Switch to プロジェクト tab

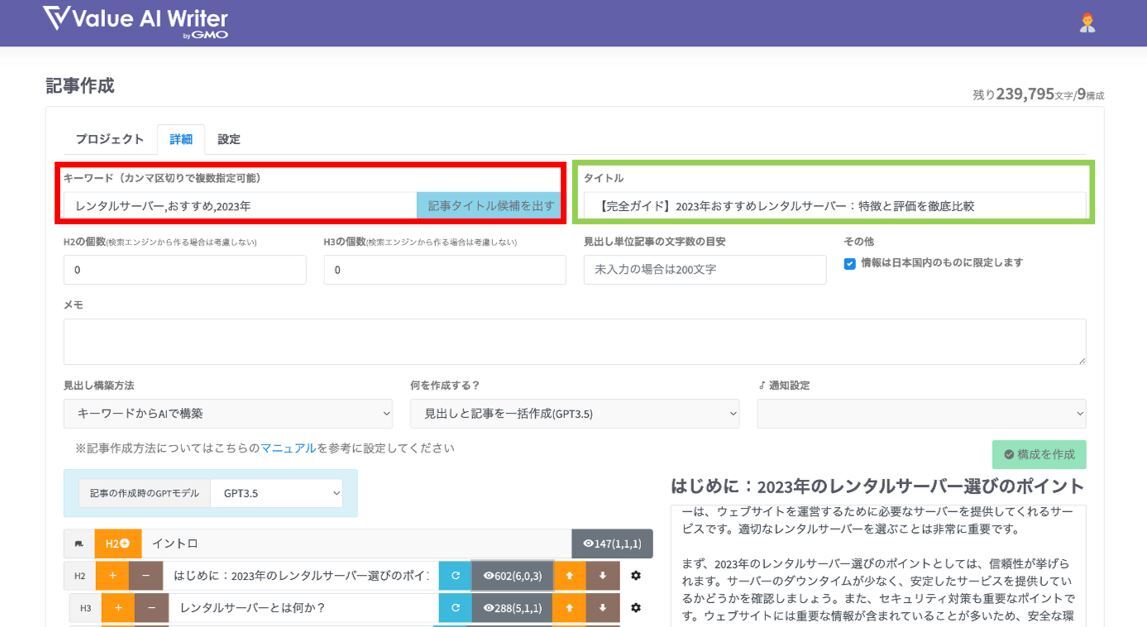pyautogui.click(x=110, y=139)
